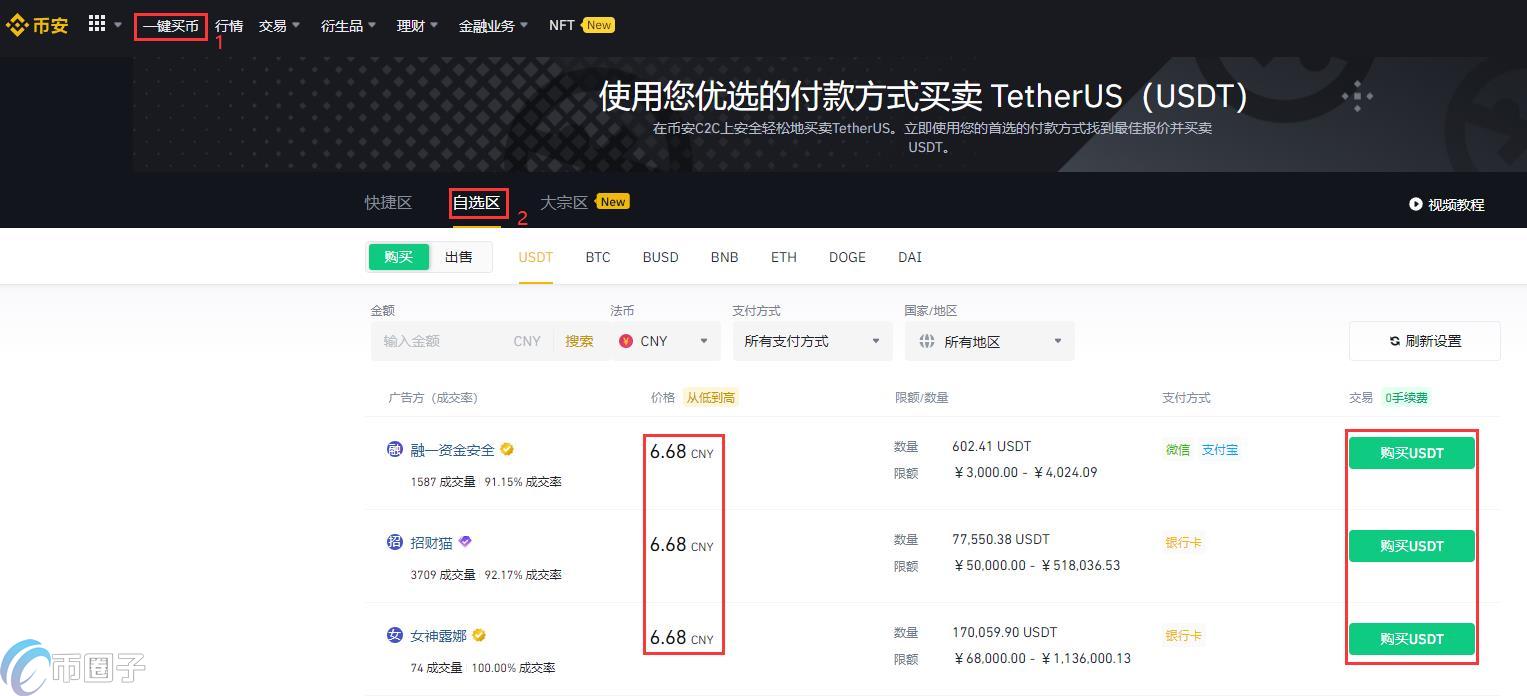
Task: Click 购买USDT for 女神露娜
Action: (x=1411, y=639)
